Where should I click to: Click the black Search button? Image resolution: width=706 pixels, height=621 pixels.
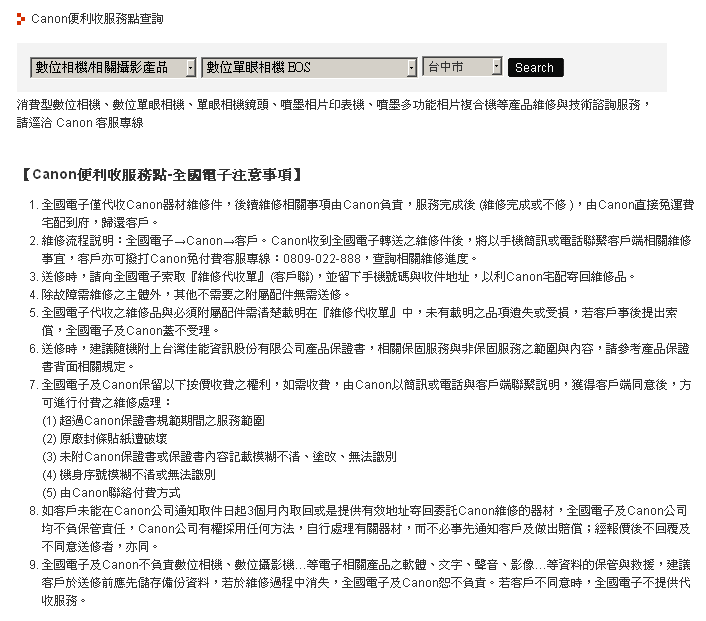(x=535, y=68)
